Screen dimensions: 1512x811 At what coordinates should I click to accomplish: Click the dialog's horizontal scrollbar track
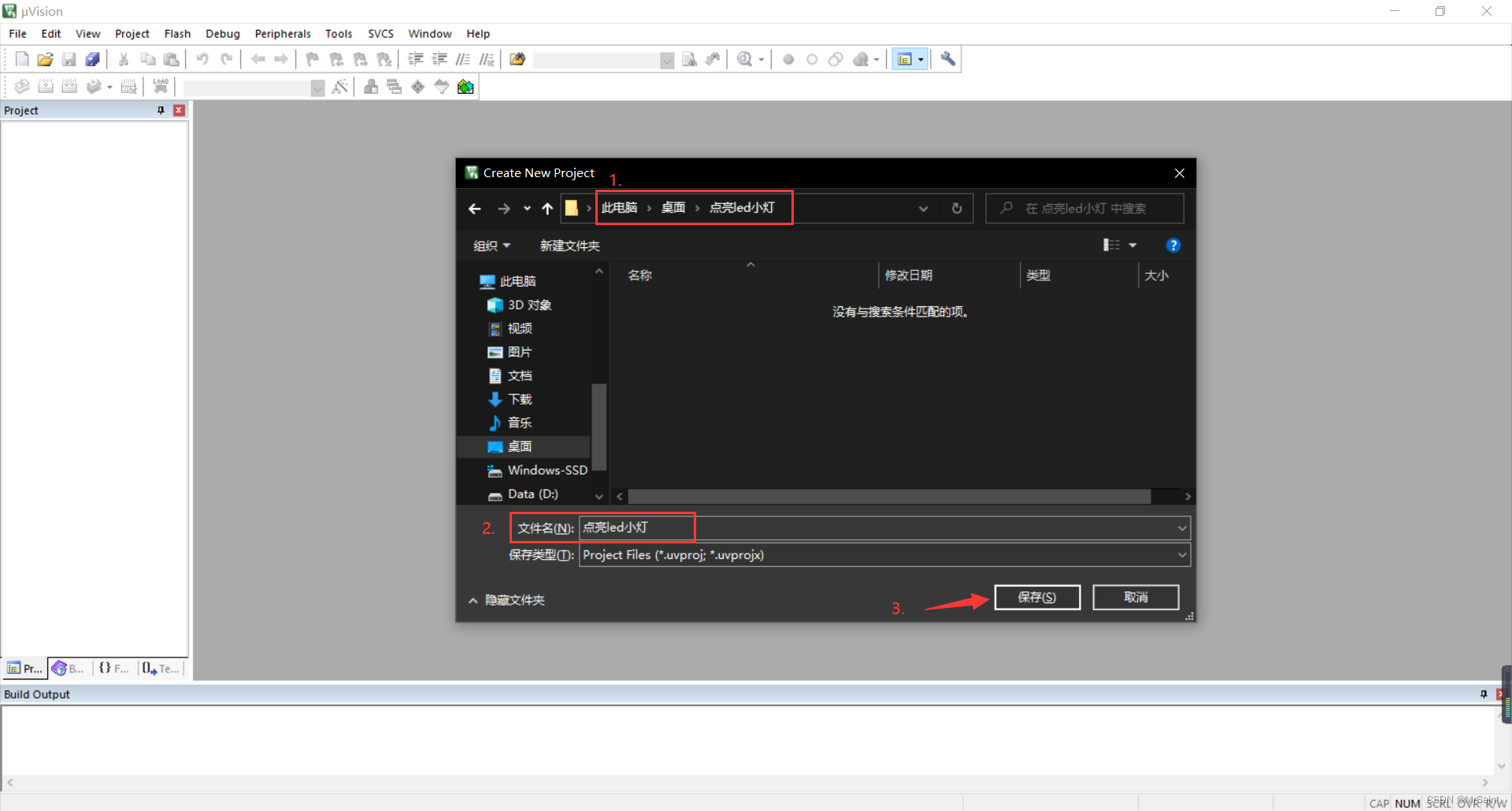click(x=904, y=497)
